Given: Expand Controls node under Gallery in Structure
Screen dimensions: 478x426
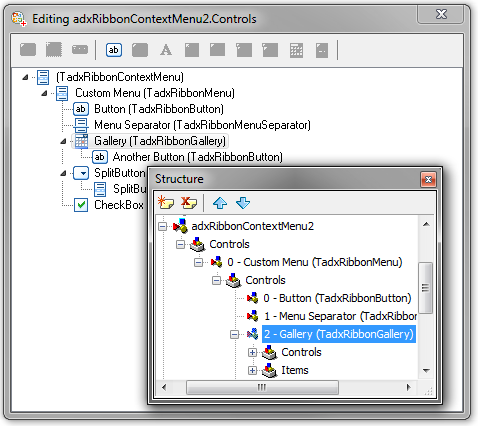Looking at the screenshot, I should coord(252,352).
